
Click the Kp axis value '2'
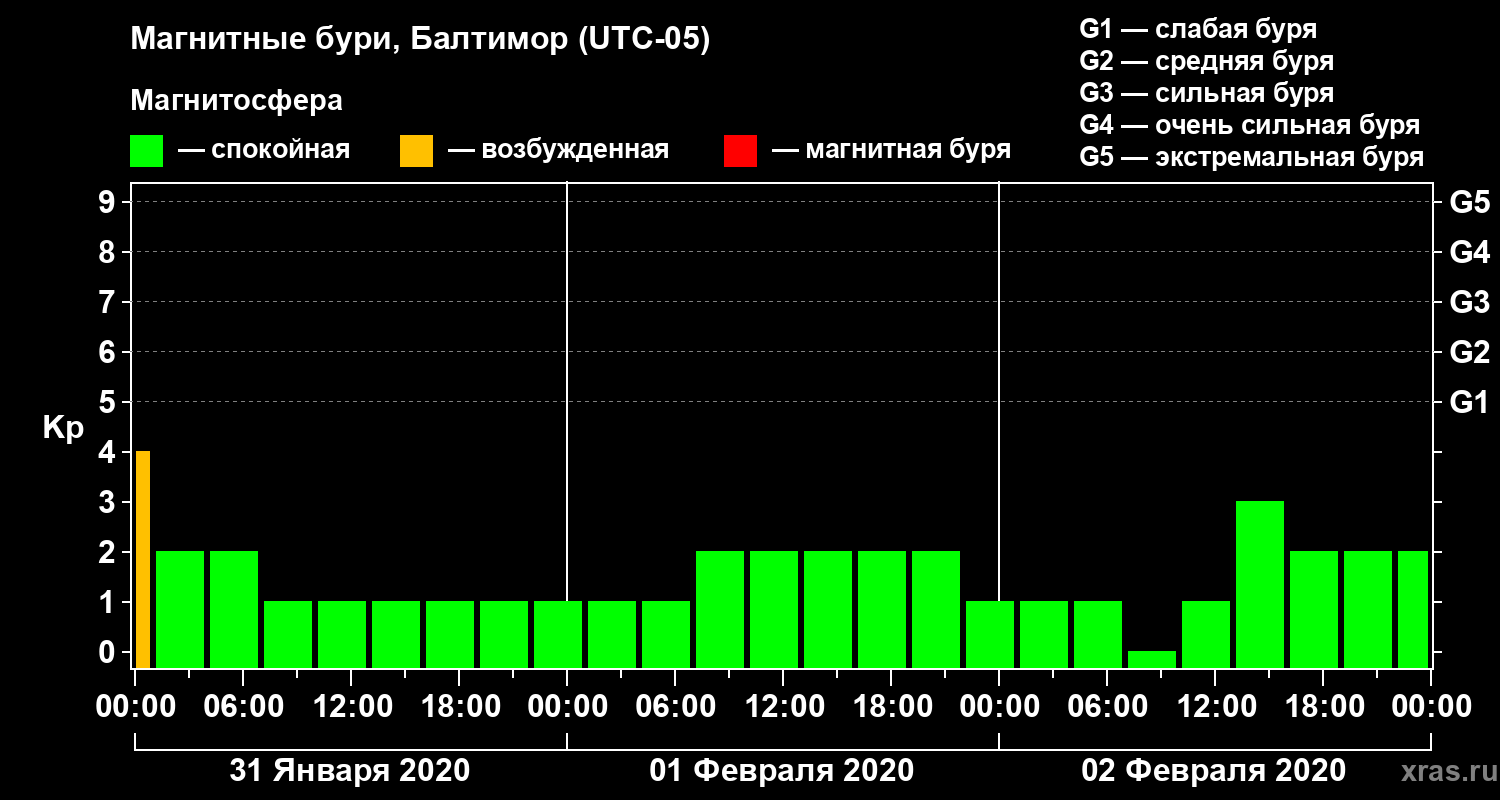tap(107, 553)
